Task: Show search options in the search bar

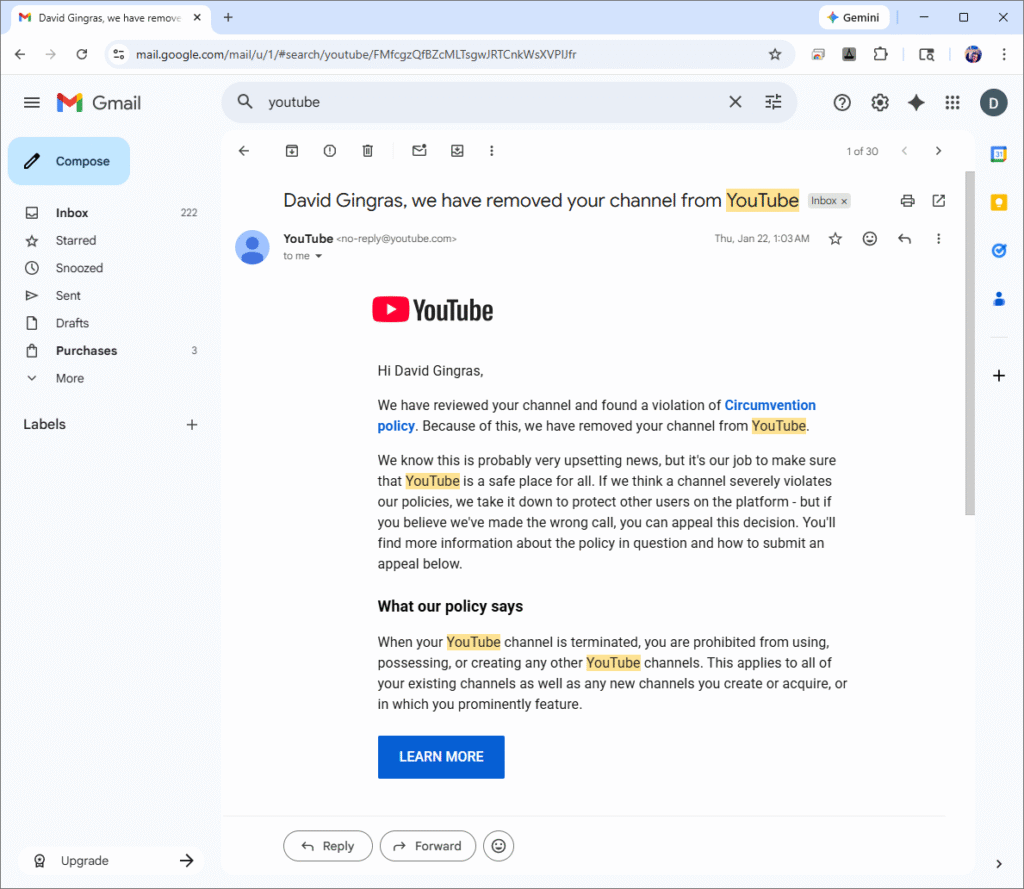Action: (773, 102)
